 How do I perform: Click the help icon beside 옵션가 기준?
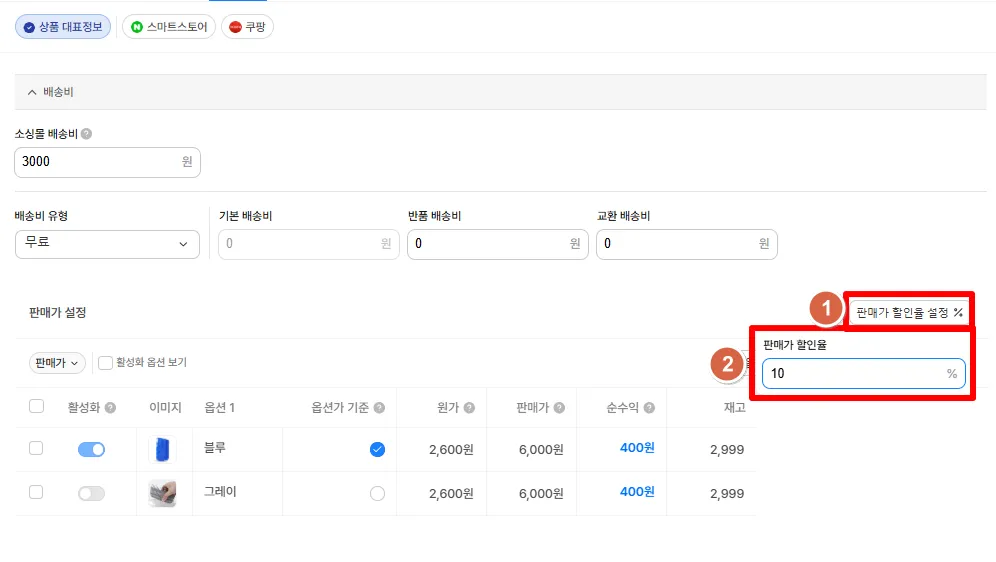point(379,408)
